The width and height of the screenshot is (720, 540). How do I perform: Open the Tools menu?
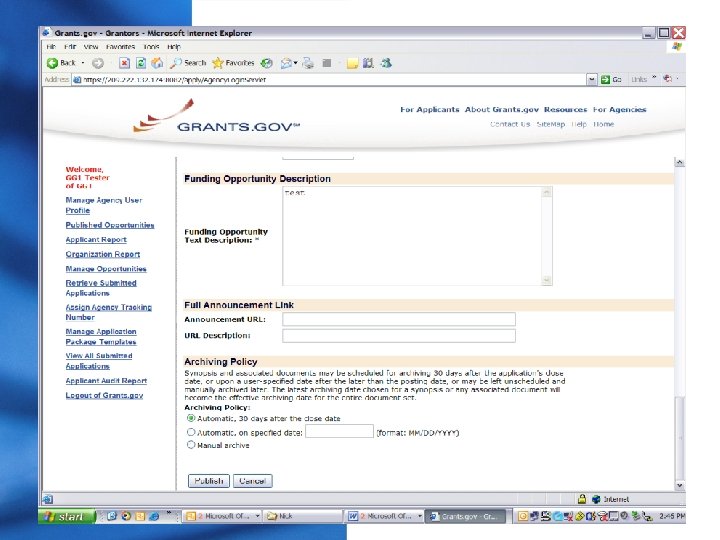point(151,47)
